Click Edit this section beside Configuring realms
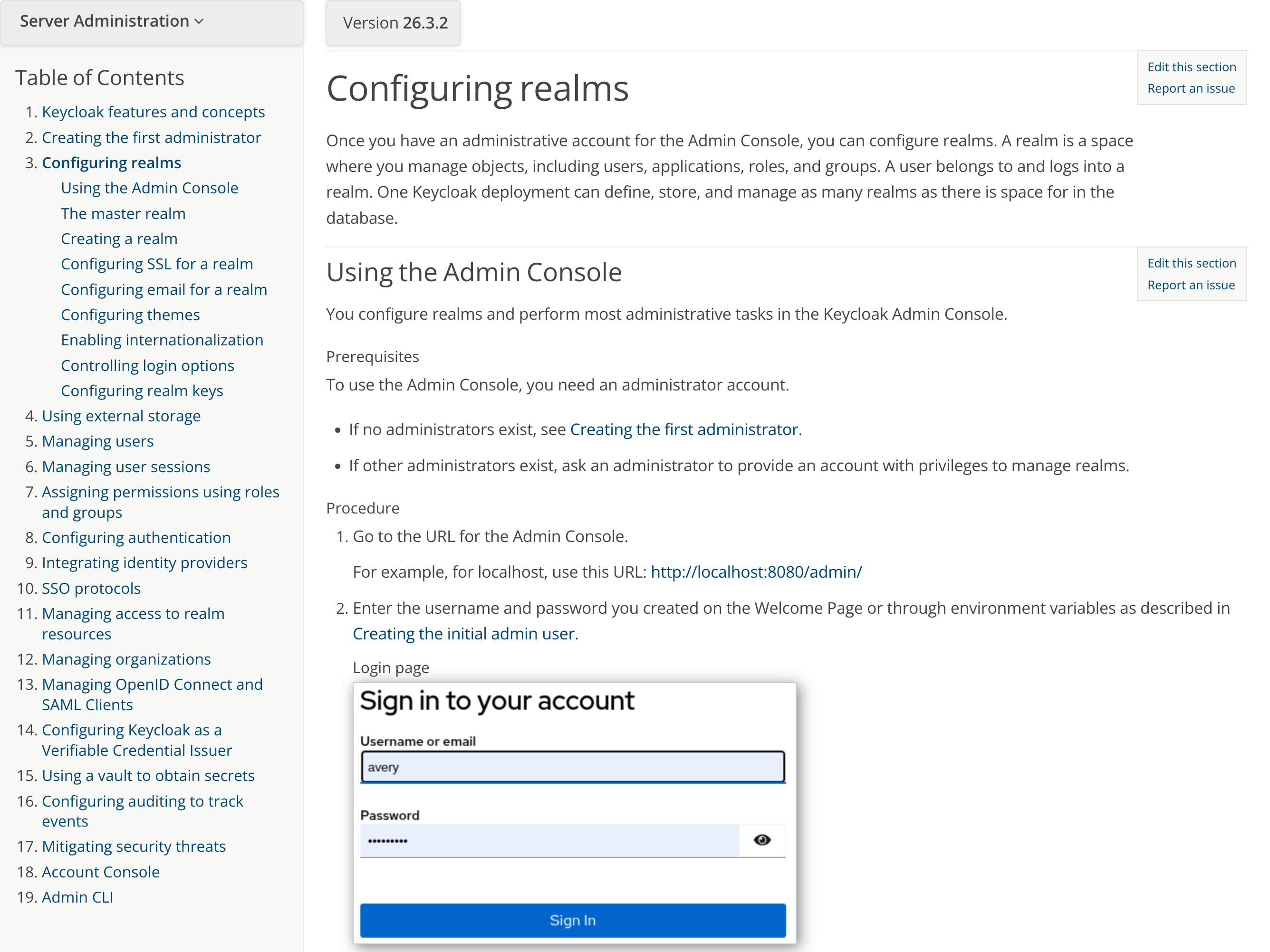 click(x=1192, y=67)
